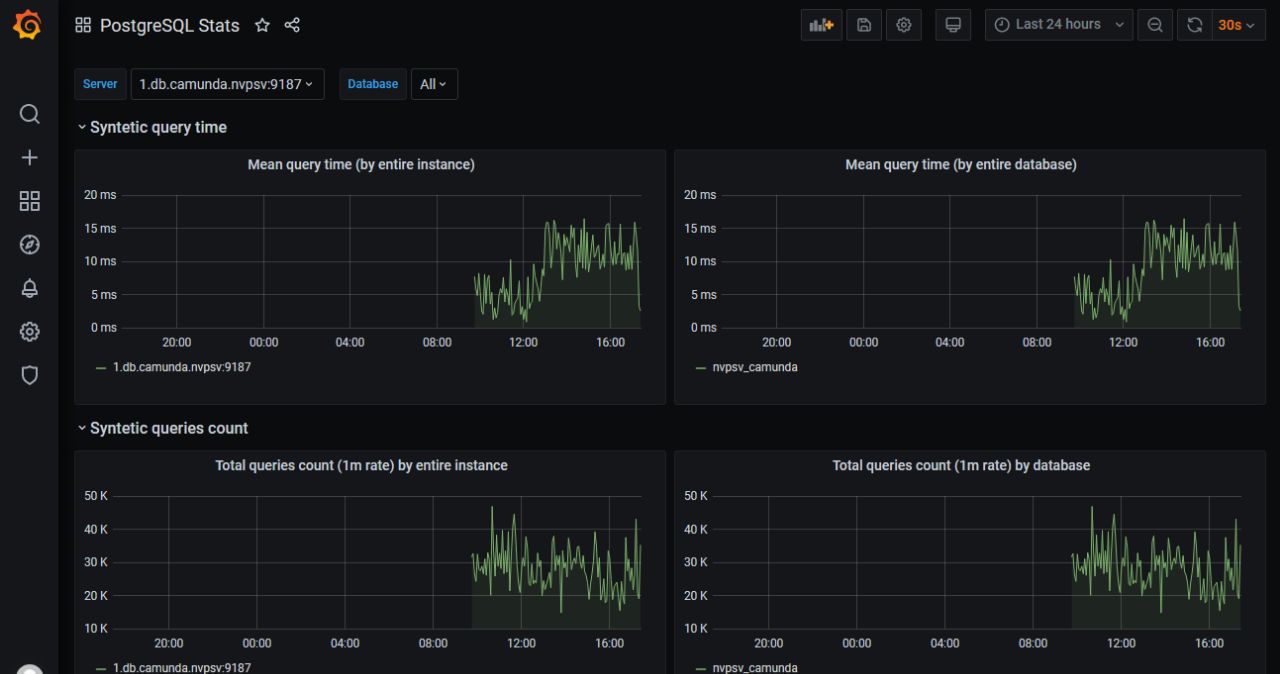This screenshot has width=1280, height=674.
Task: Collapse the Syntetic query time row
Action: 152,127
